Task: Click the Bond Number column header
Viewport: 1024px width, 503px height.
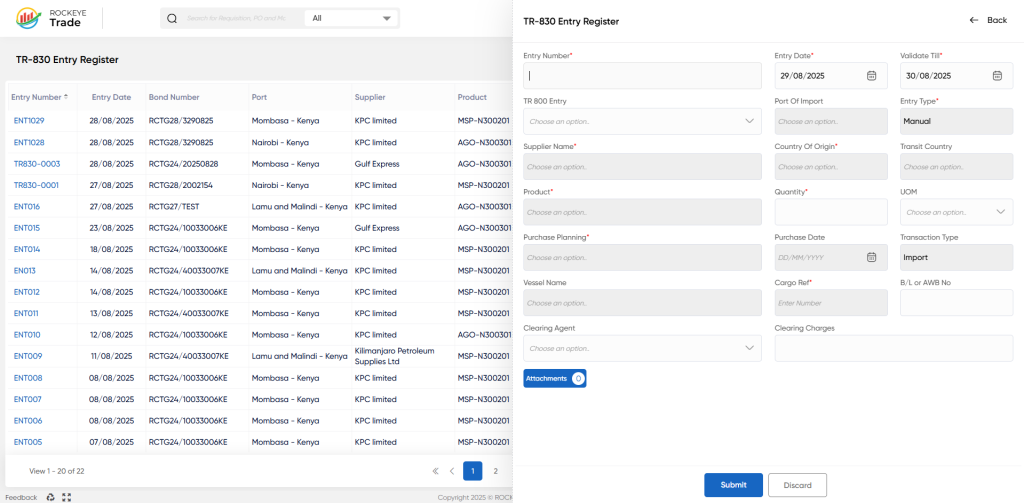Action: (174, 97)
